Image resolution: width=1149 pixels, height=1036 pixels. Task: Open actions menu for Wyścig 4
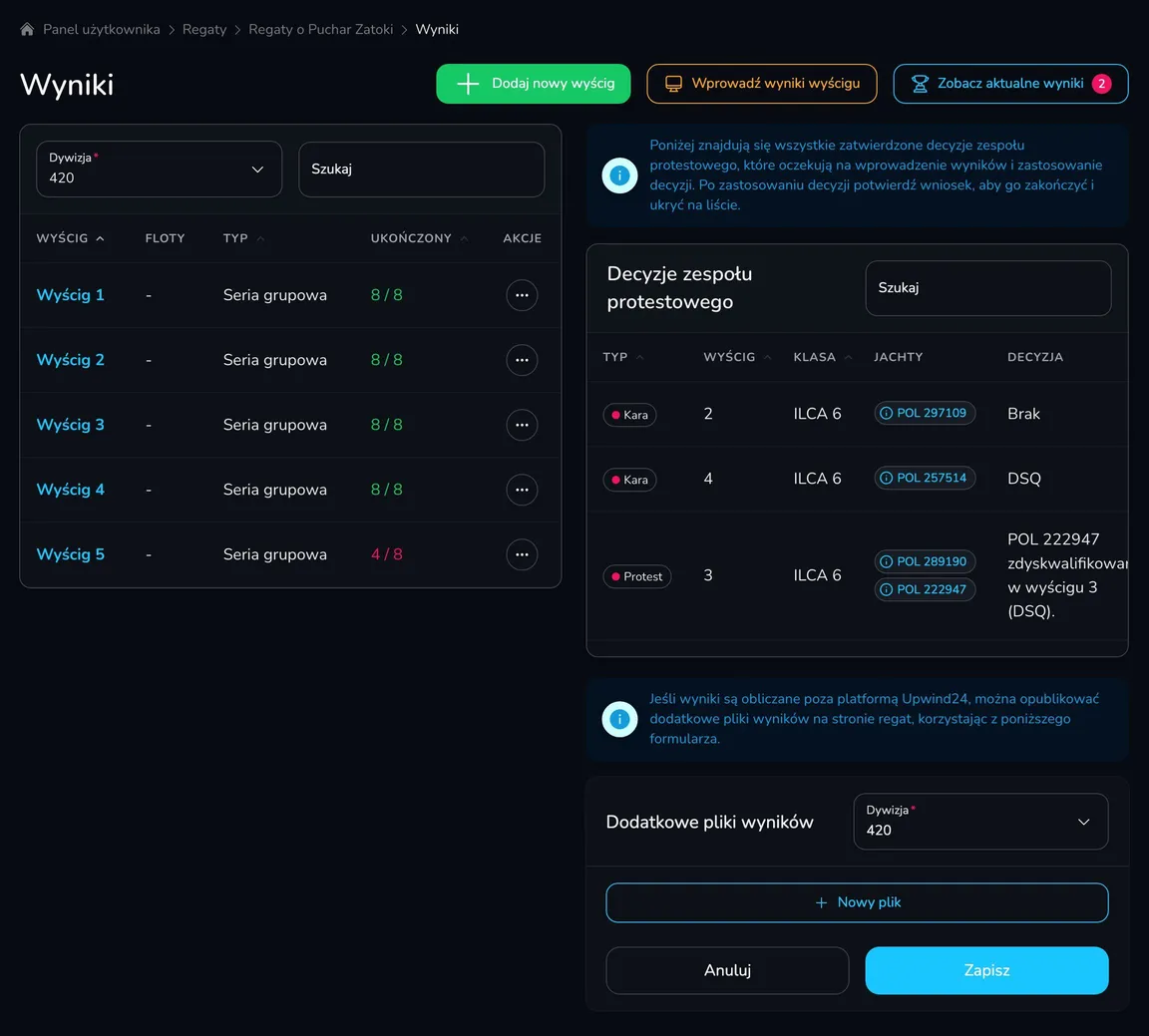click(x=522, y=490)
